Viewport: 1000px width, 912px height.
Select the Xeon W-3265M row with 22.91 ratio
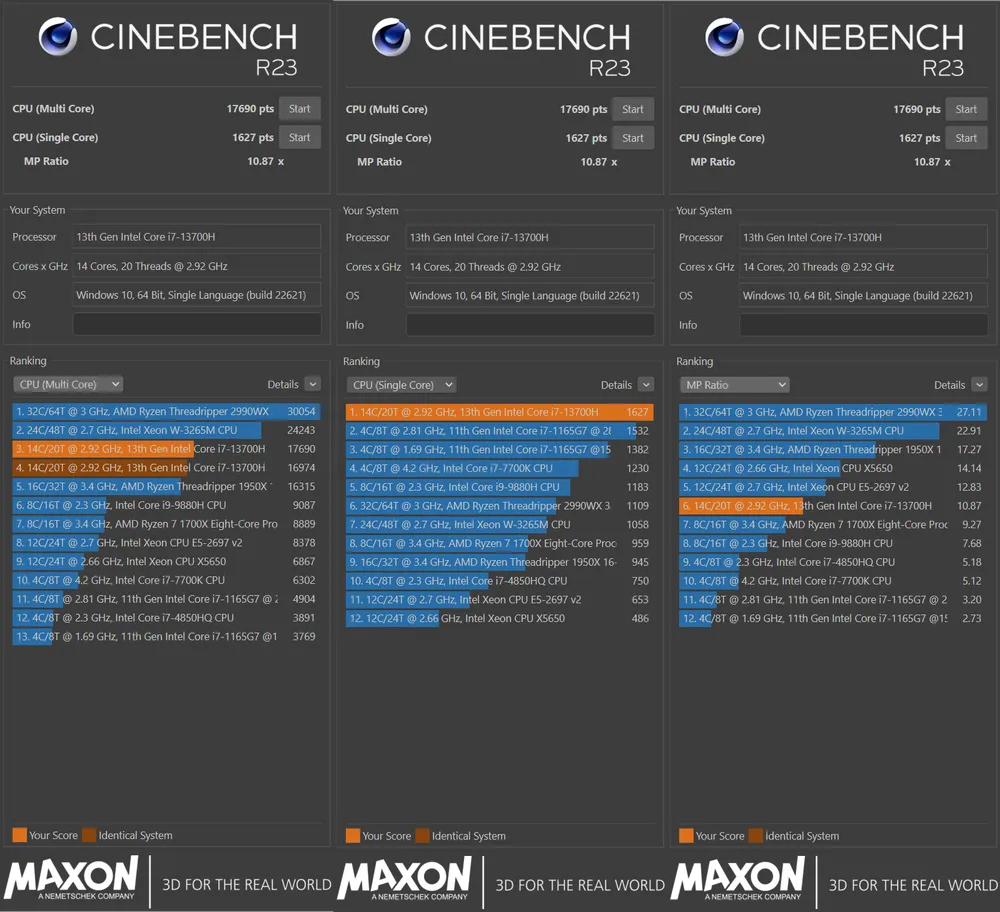832,431
